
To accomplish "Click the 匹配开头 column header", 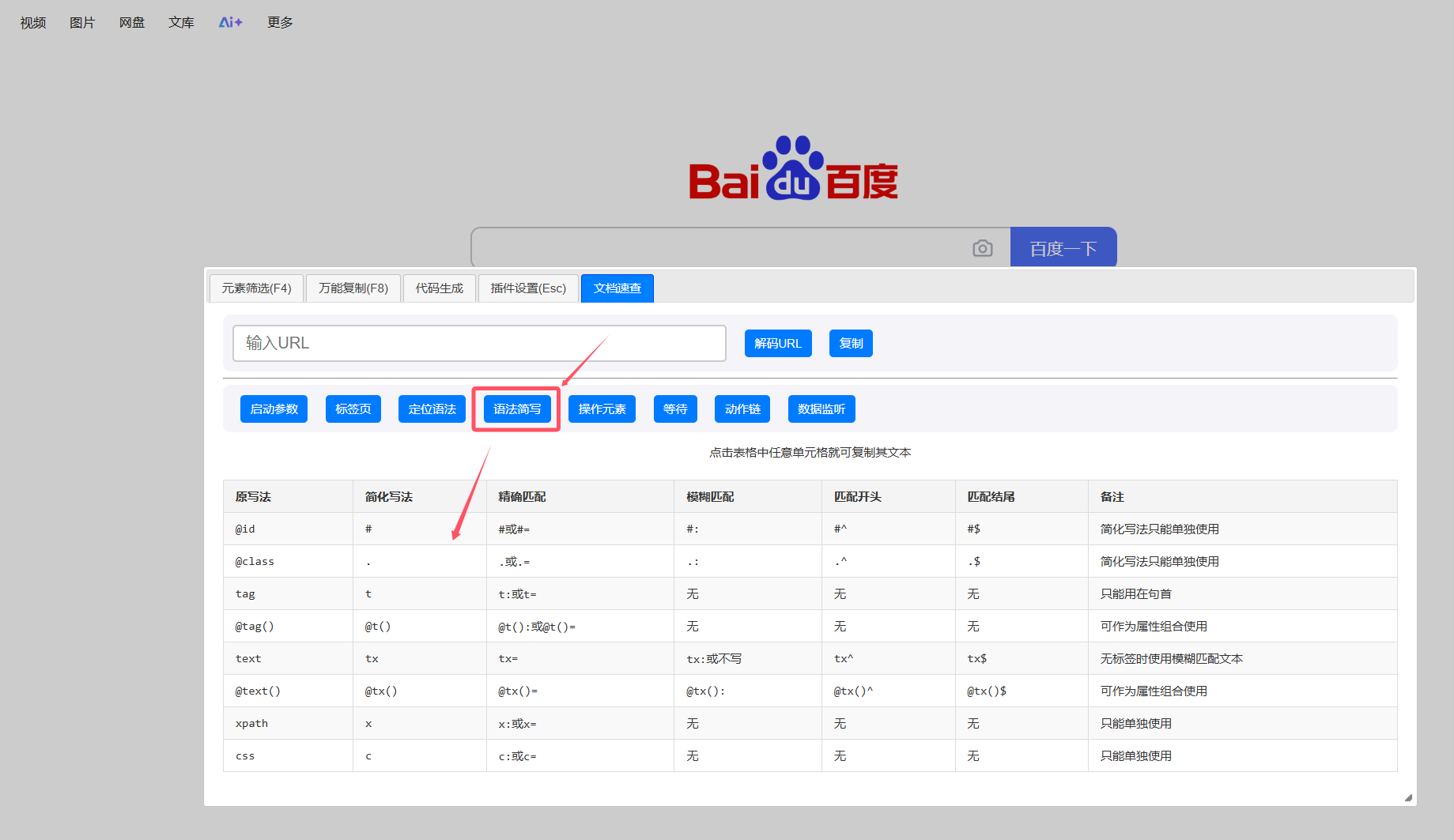I will (888, 496).
